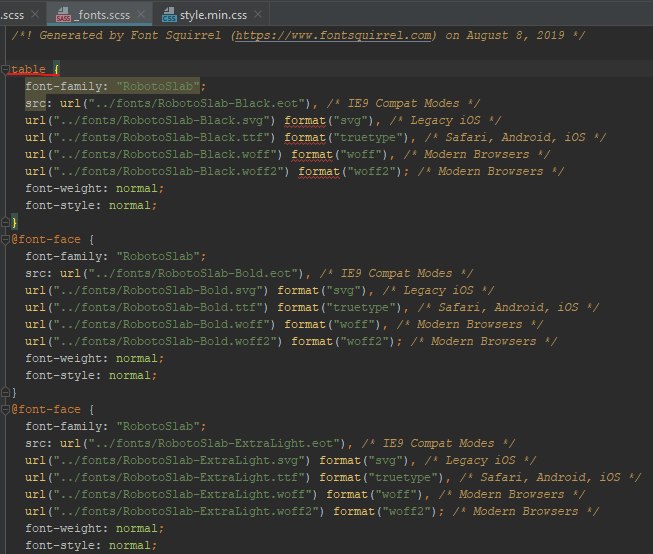Click fold end marker below first block
The image size is (653, 554).
[5, 222]
